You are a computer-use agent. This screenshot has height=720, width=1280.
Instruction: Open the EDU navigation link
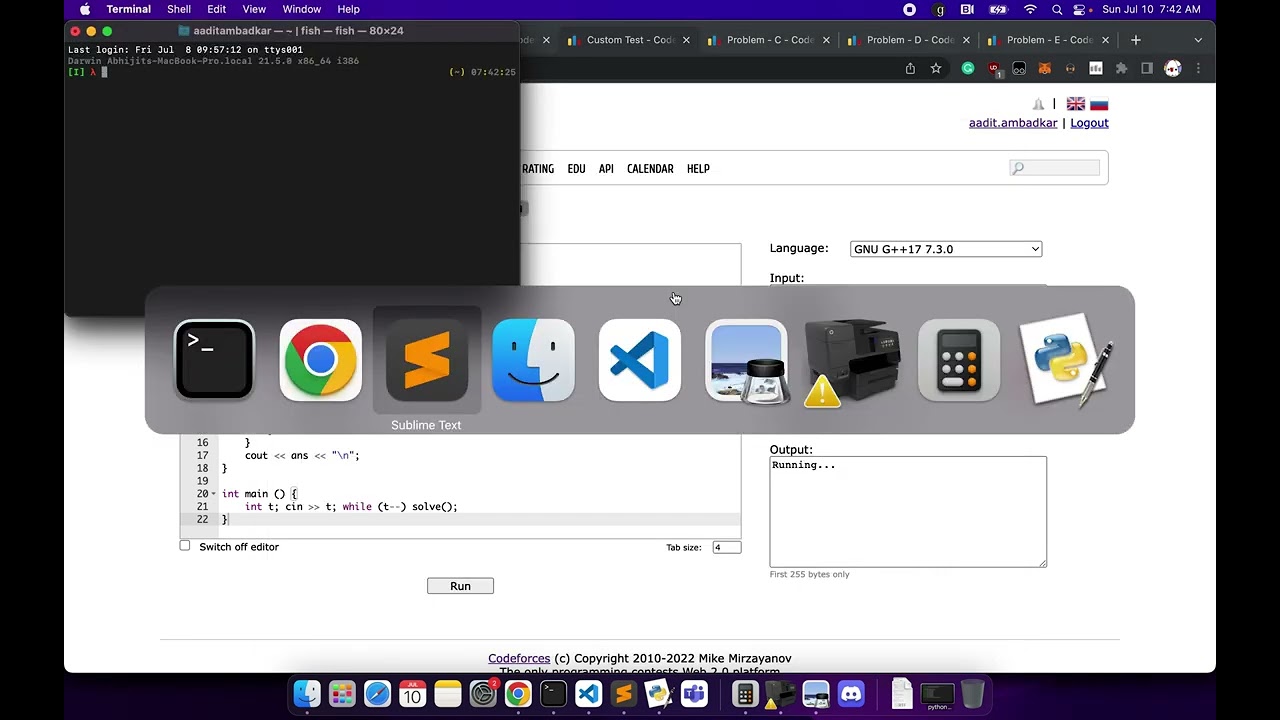click(576, 169)
